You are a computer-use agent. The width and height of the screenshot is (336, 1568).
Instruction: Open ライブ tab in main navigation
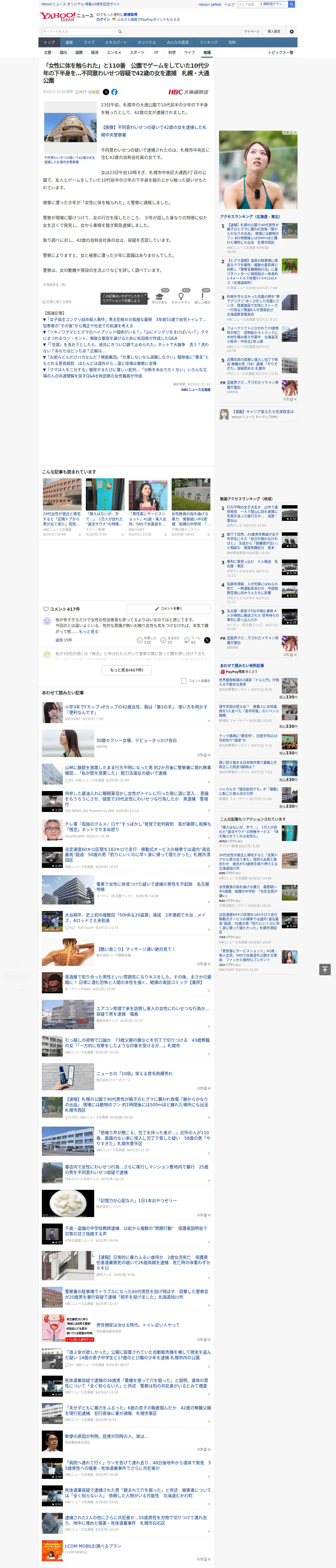coord(89,43)
